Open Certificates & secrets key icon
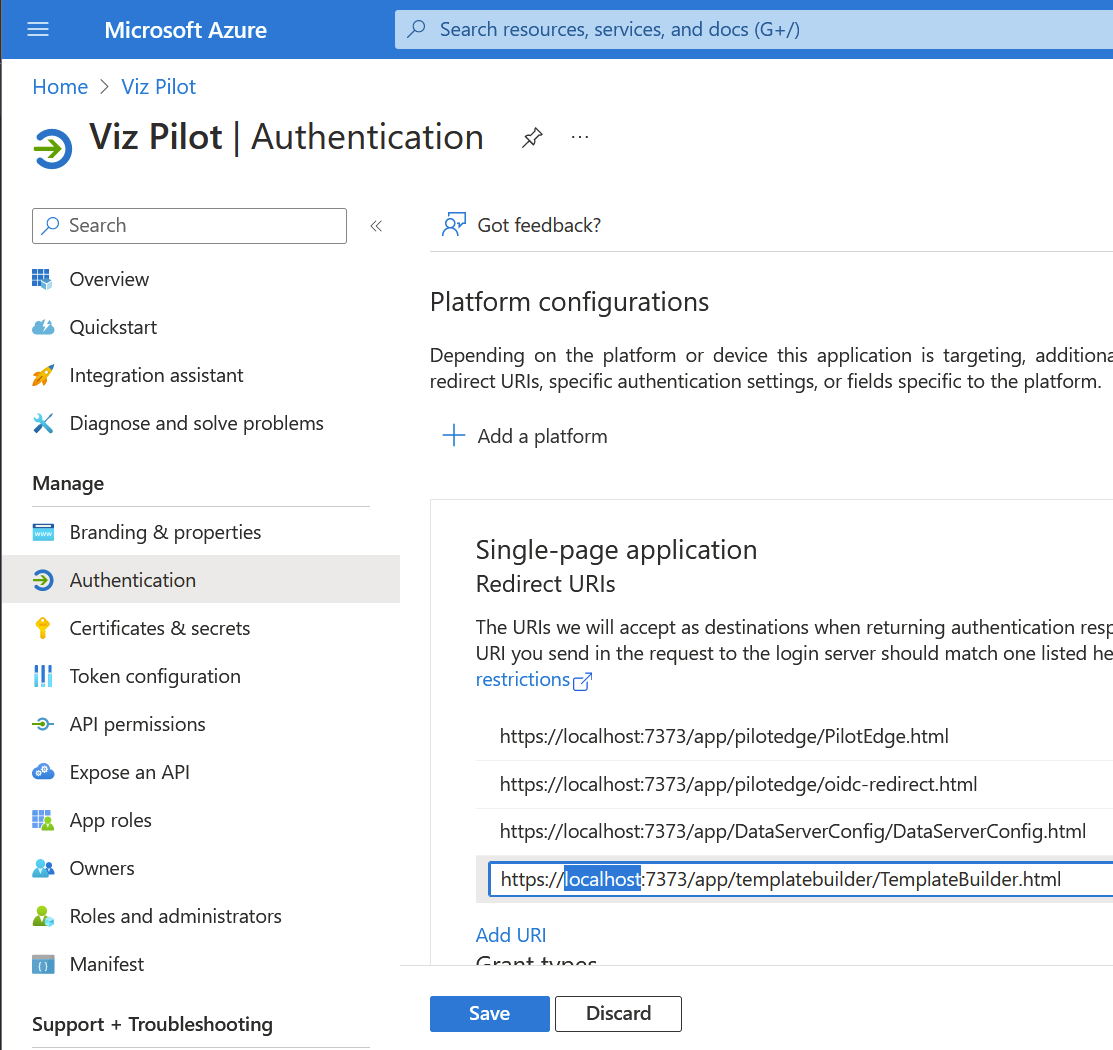This screenshot has height=1050, width=1113. click(x=43, y=628)
